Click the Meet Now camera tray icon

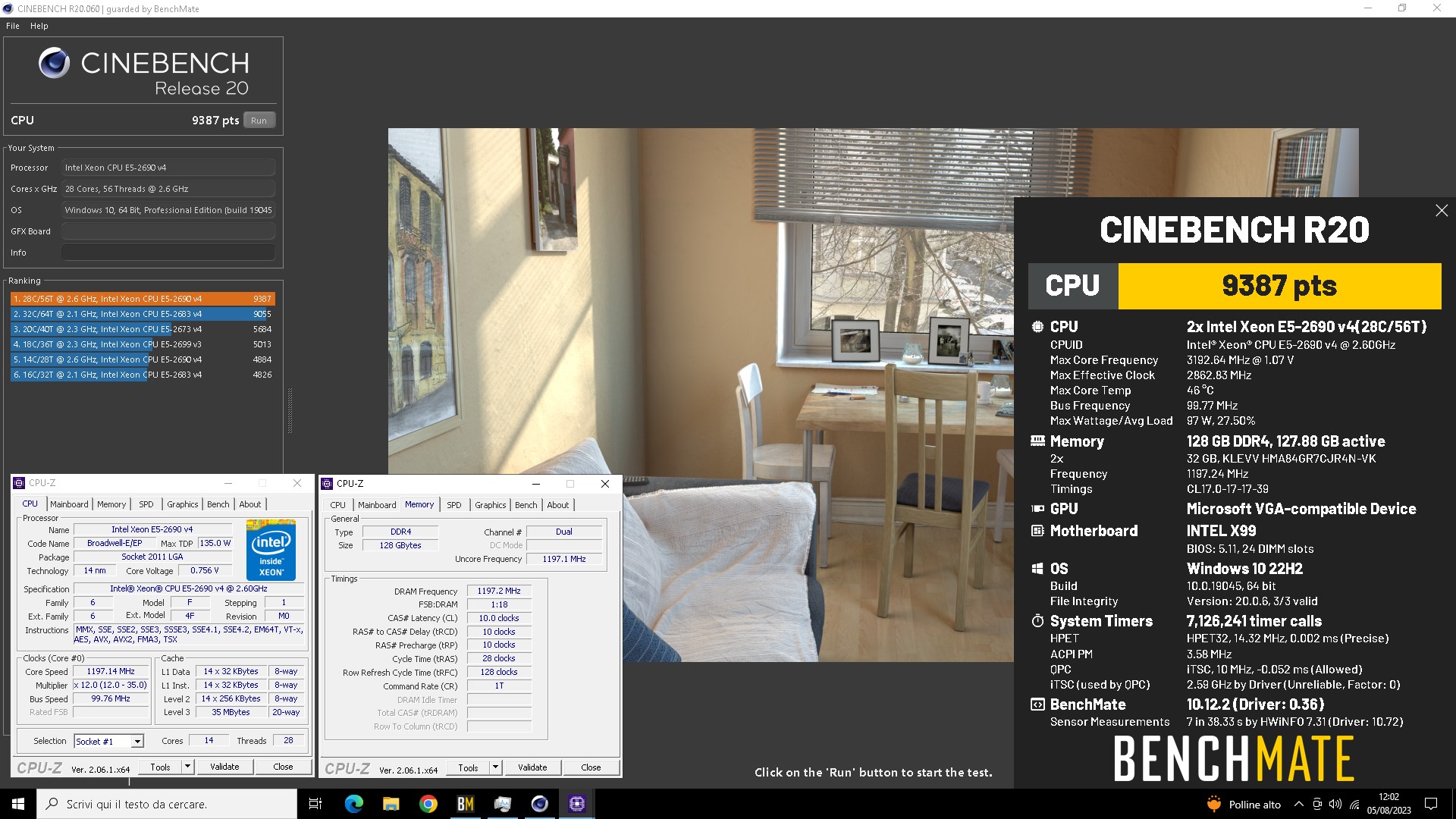tap(1317, 804)
